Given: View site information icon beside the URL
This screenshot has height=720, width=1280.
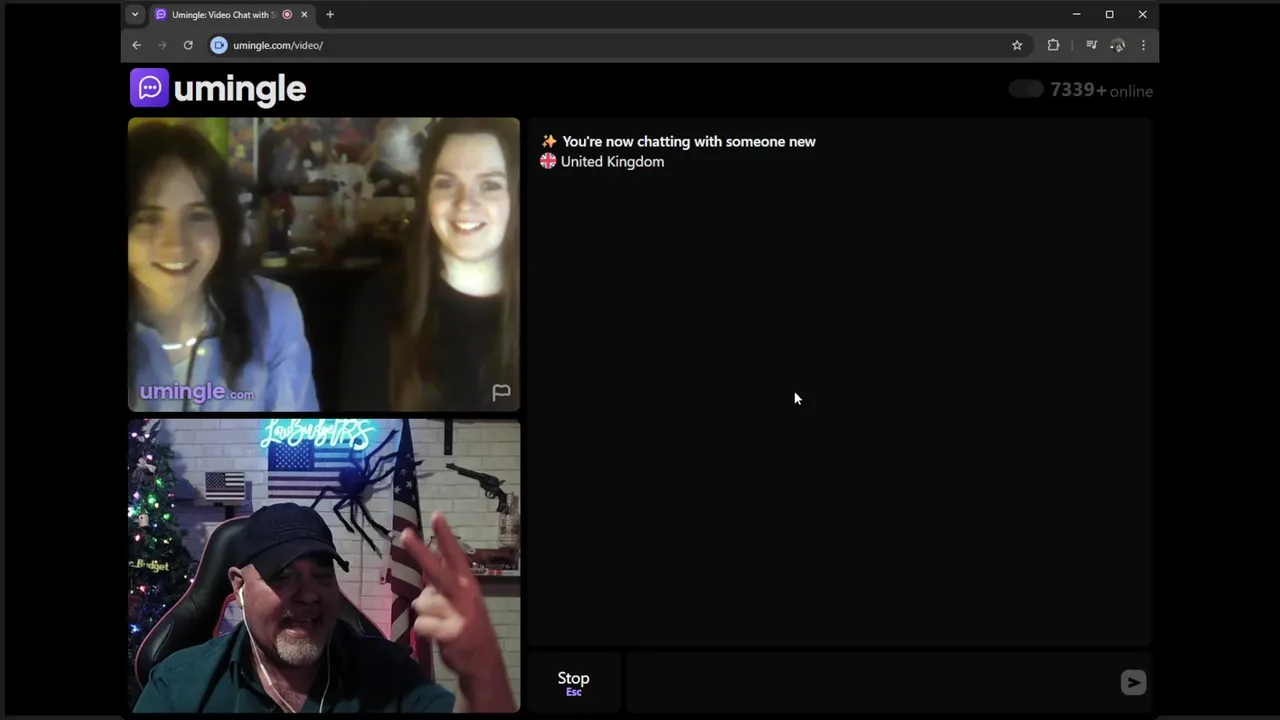Looking at the screenshot, I should pyautogui.click(x=219, y=45).
